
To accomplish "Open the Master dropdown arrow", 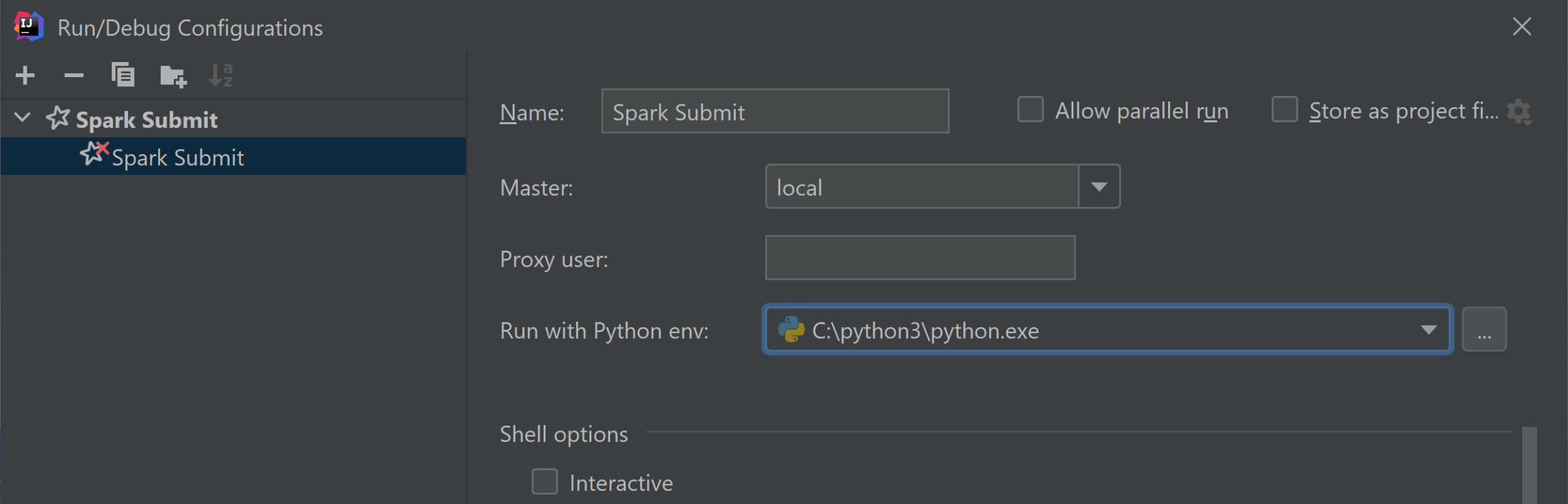I will click(x=1099, y=187).
